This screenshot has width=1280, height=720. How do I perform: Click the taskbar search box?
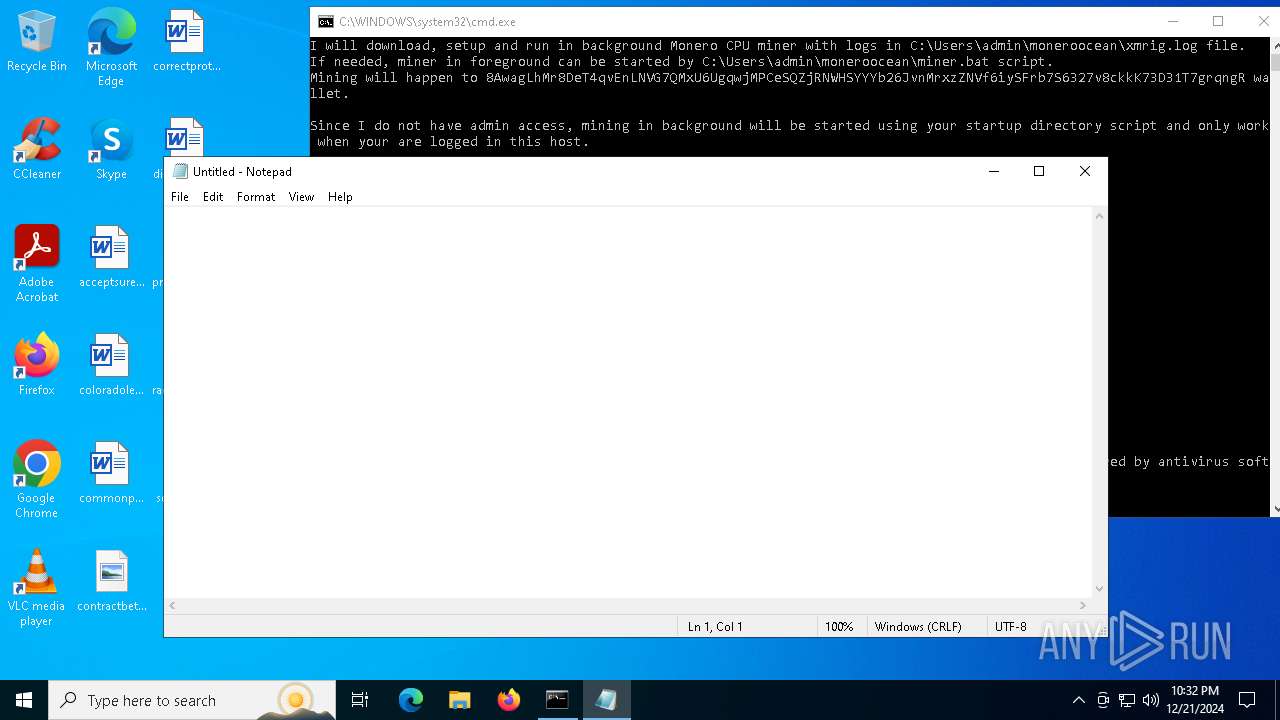pos(192,700)
